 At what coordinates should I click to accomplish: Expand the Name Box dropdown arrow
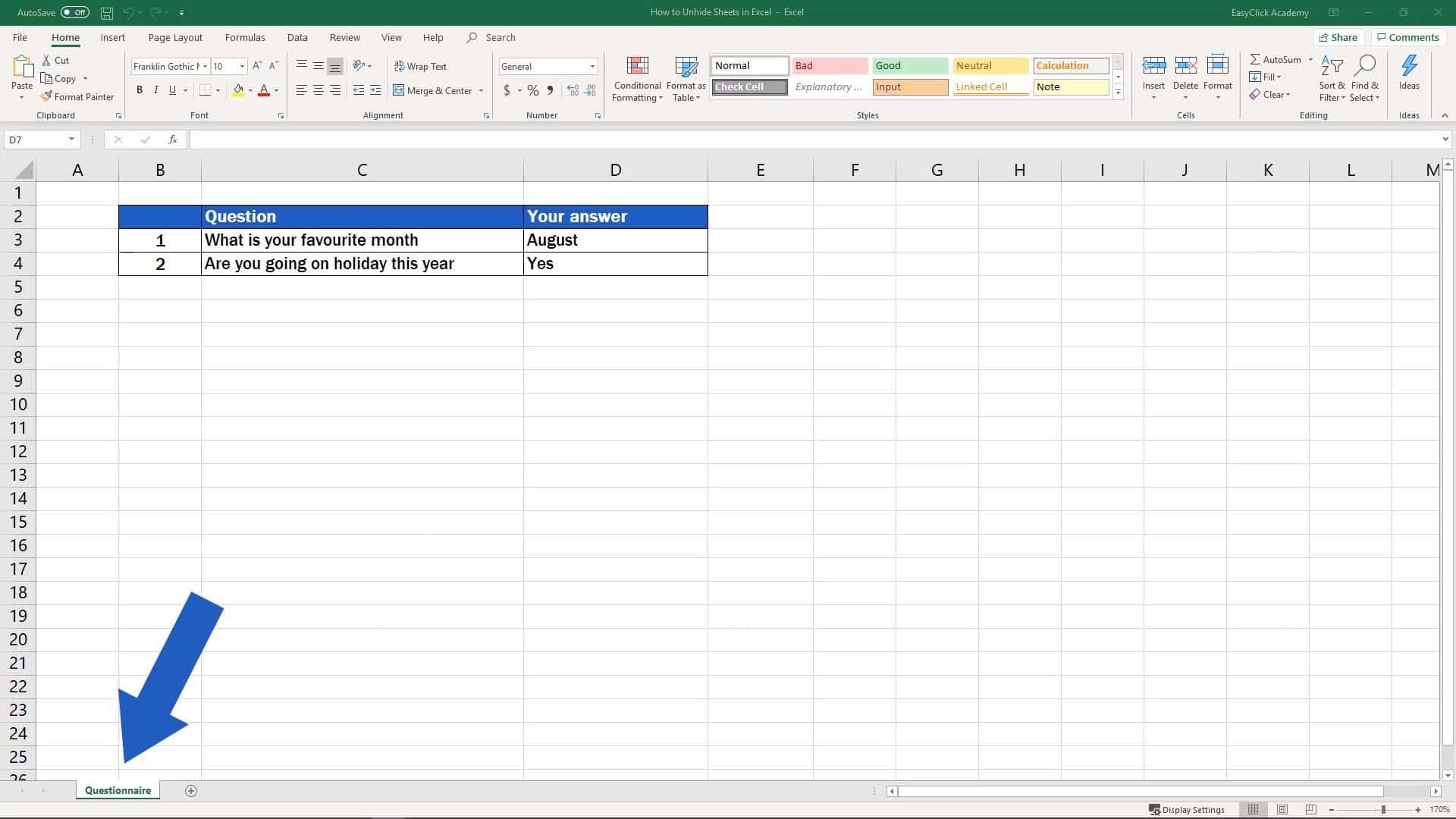pos(71,140)
